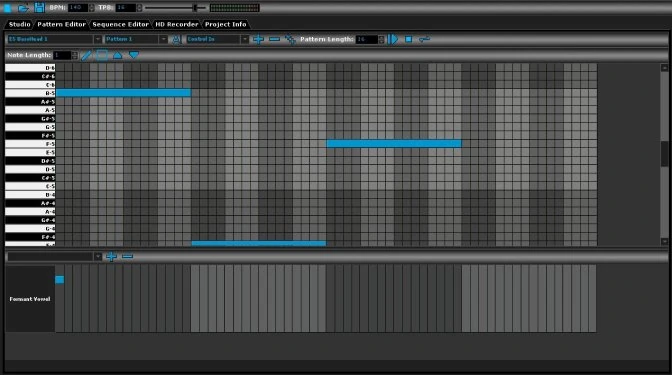Screen dimensions: 672x375
Task: Click the master volume slider handle
Action: tap(195, 8)
